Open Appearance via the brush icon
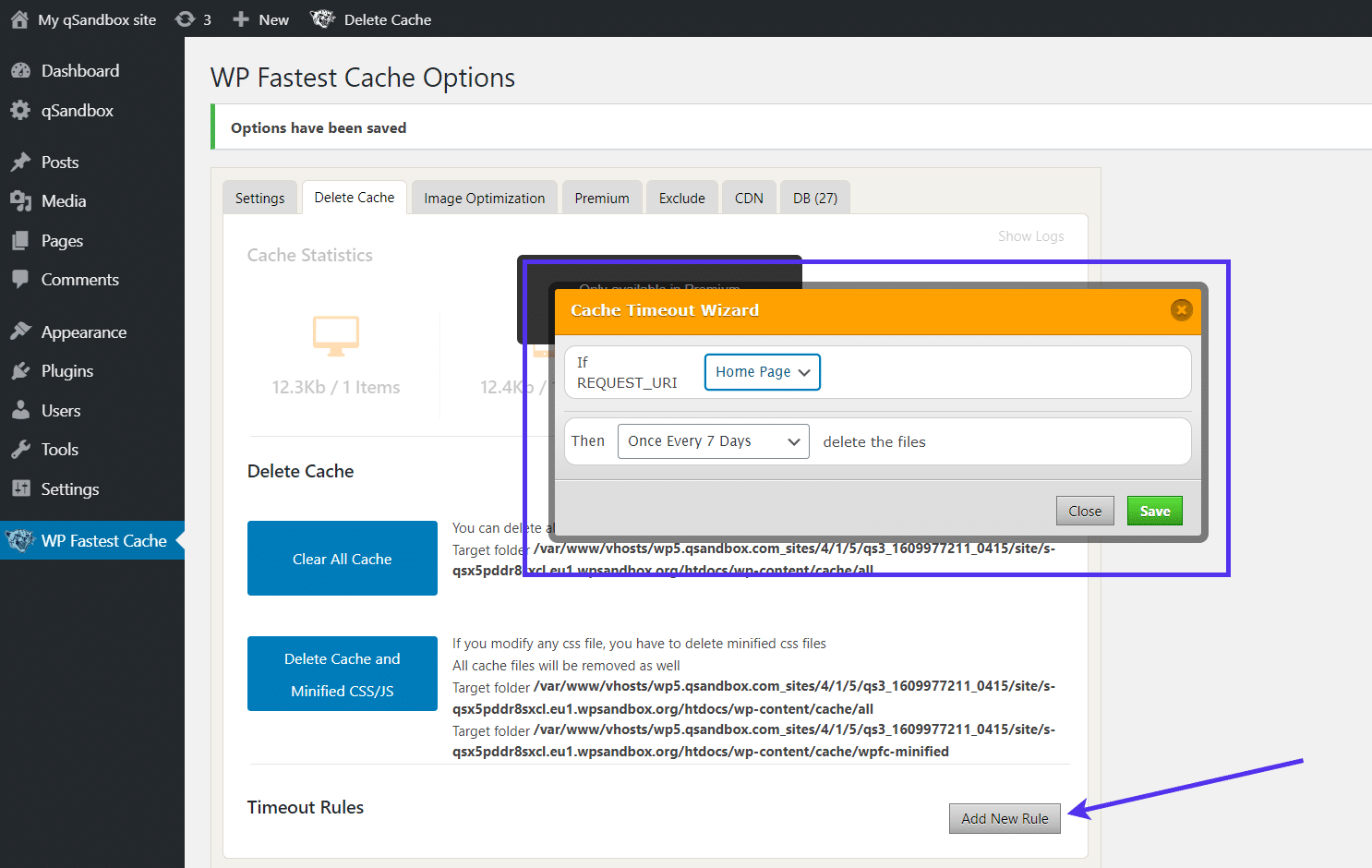Viewport: 1372px width, 868px height. 20,332
